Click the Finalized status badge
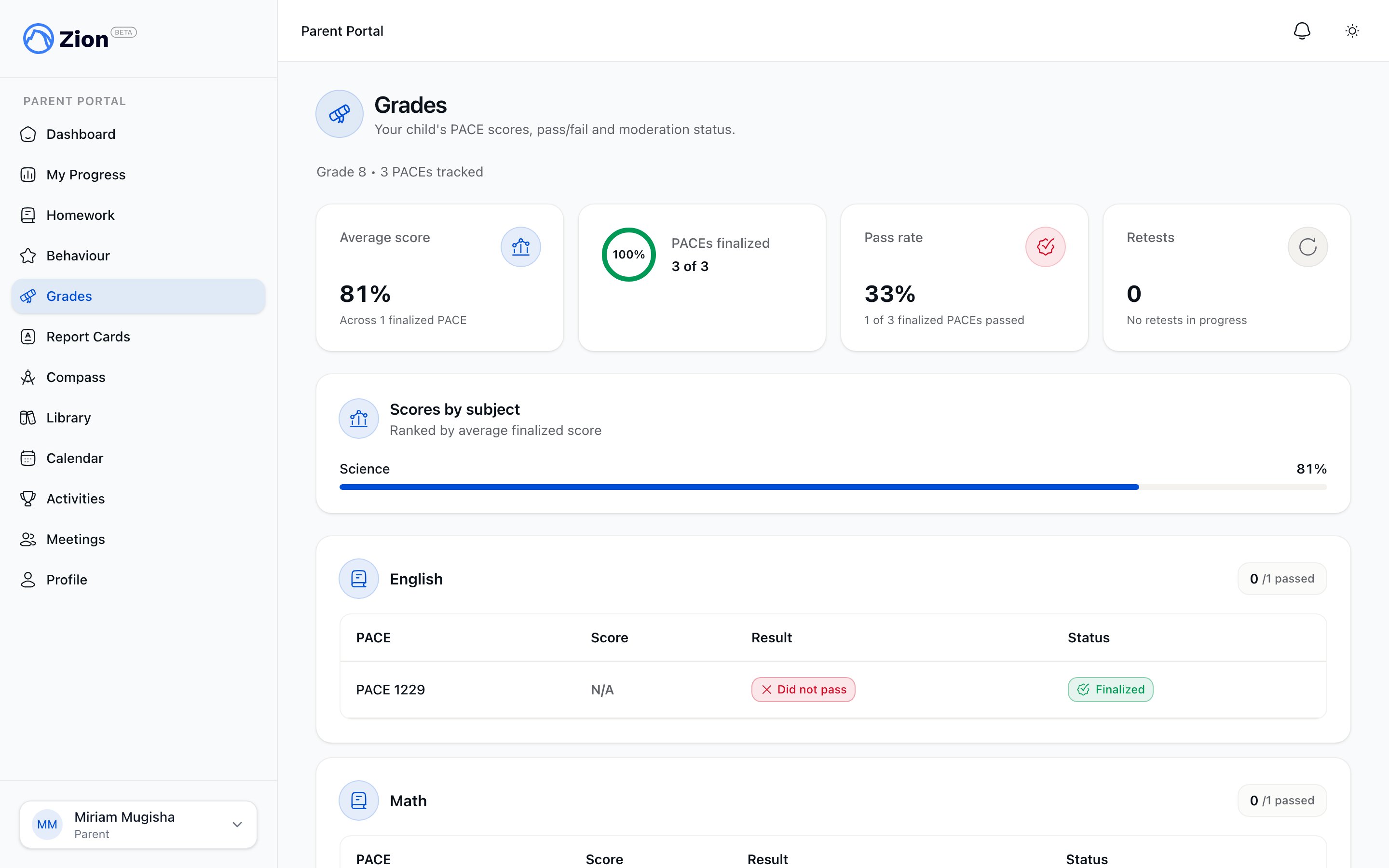 [1110, 690]
